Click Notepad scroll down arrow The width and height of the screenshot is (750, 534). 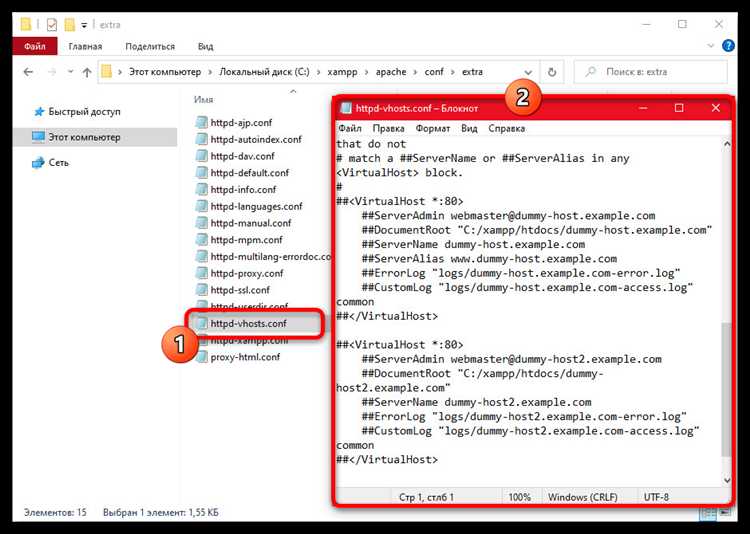click(727, 480)
